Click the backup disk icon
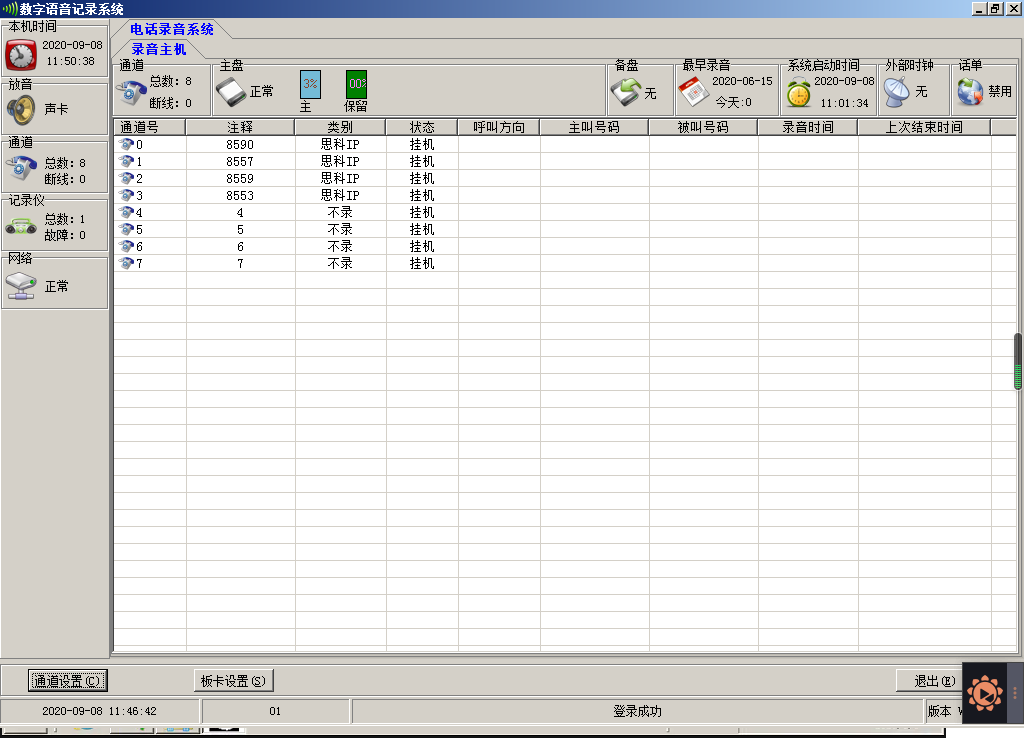 pos(626,92)
